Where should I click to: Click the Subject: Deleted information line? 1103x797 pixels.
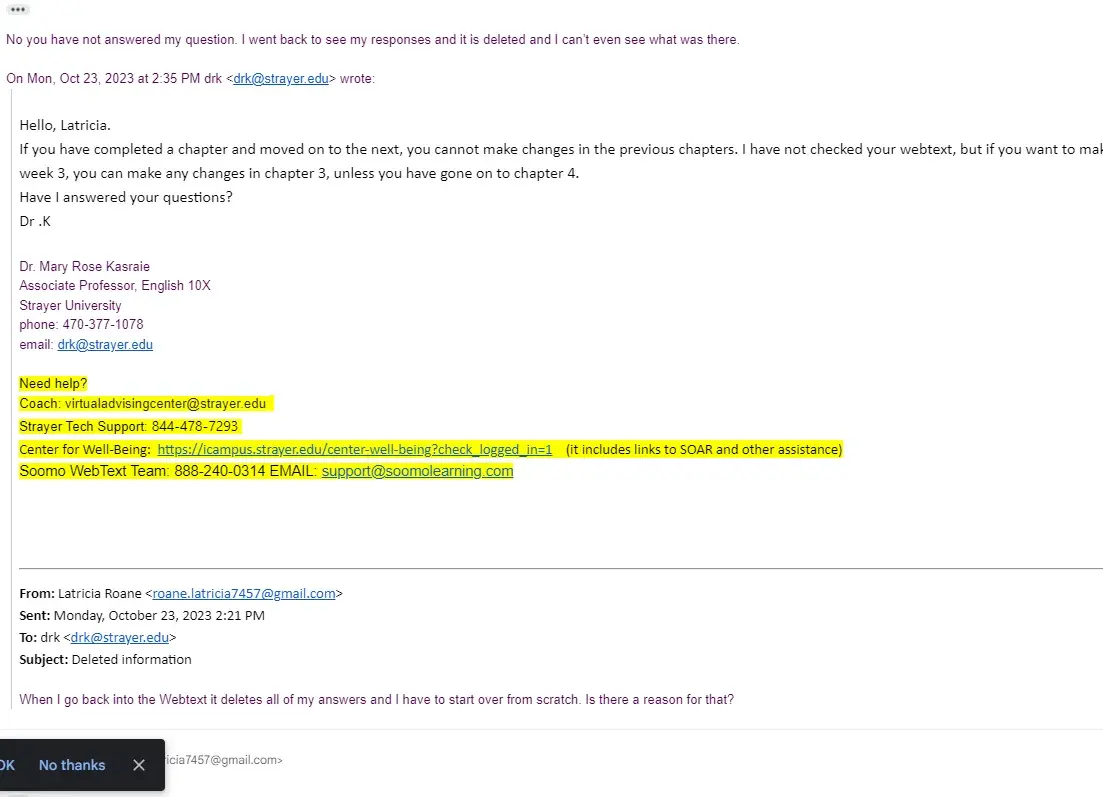(x=106, y=660)
